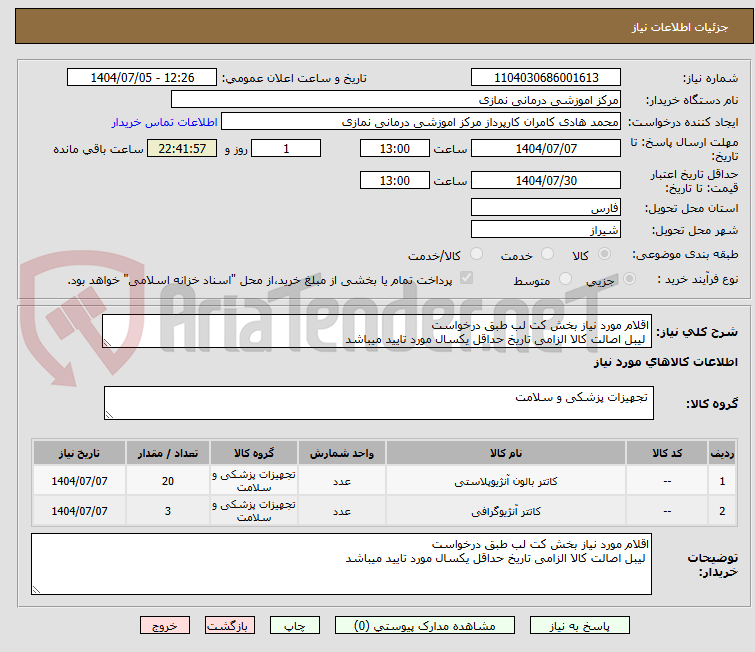755x652 pixels.
Task: Click item name 'کاتتر آنژیوگرافی'
Action: pyautogui.click(x=506, y=511)
